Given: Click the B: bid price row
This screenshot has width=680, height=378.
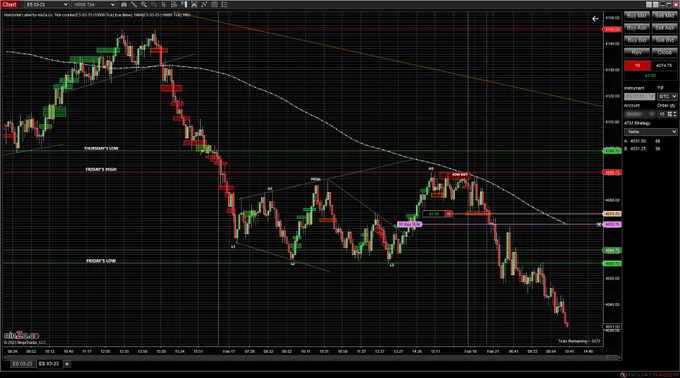Looking at the screenshot, I should (x=642, y=149).
